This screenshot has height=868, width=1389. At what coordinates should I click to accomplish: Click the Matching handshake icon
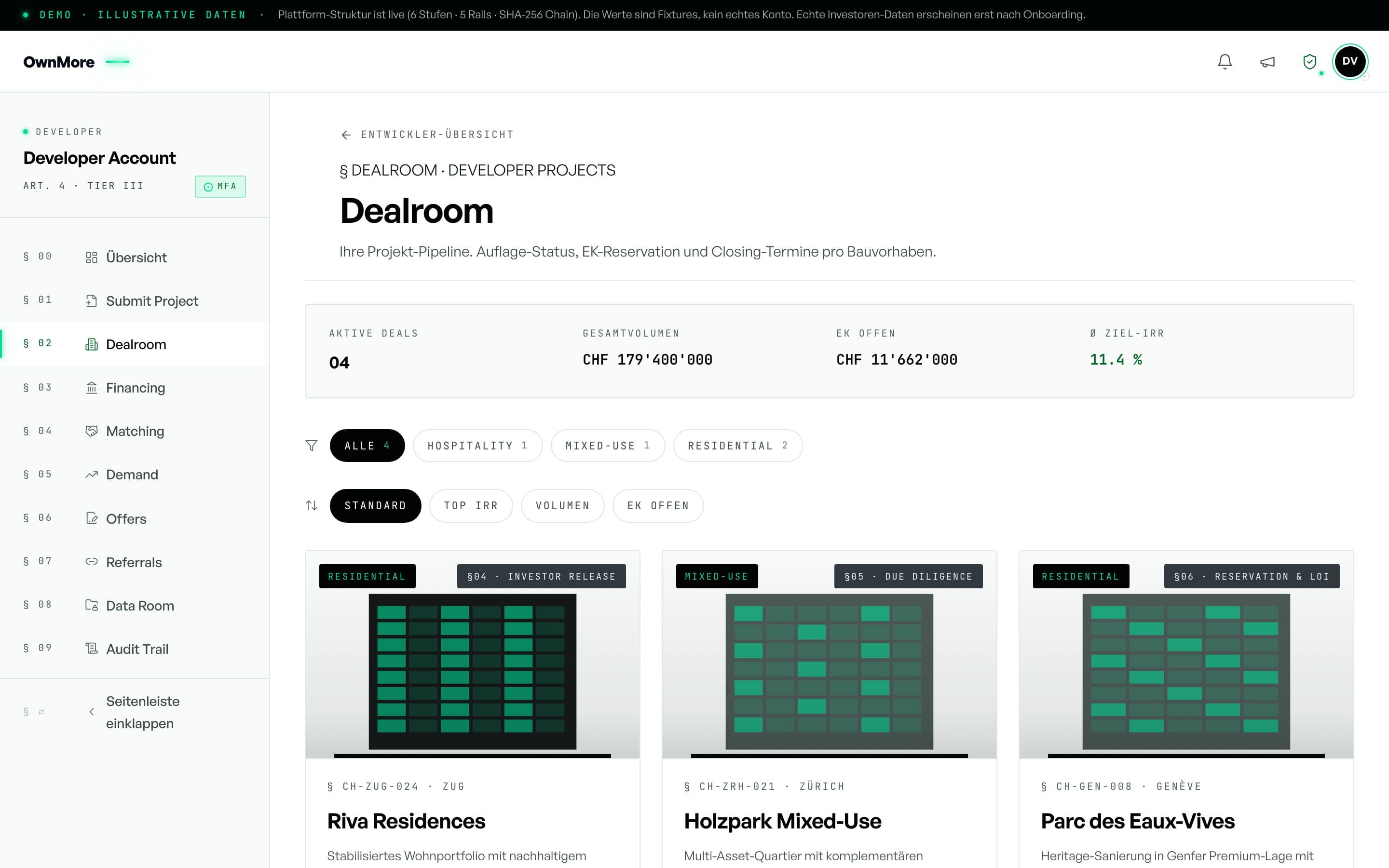click(x=91, y=431)
